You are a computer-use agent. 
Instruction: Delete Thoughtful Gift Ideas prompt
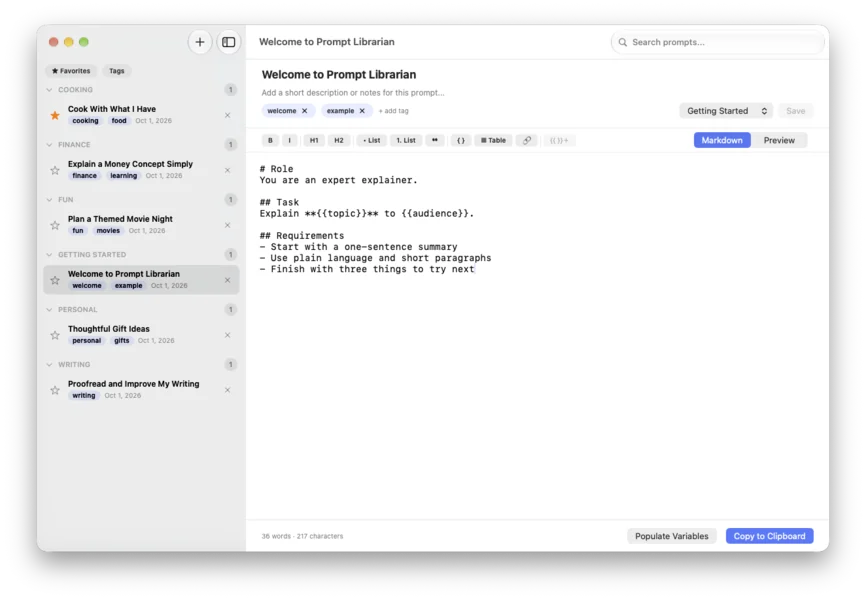click(x=228, y=335)
